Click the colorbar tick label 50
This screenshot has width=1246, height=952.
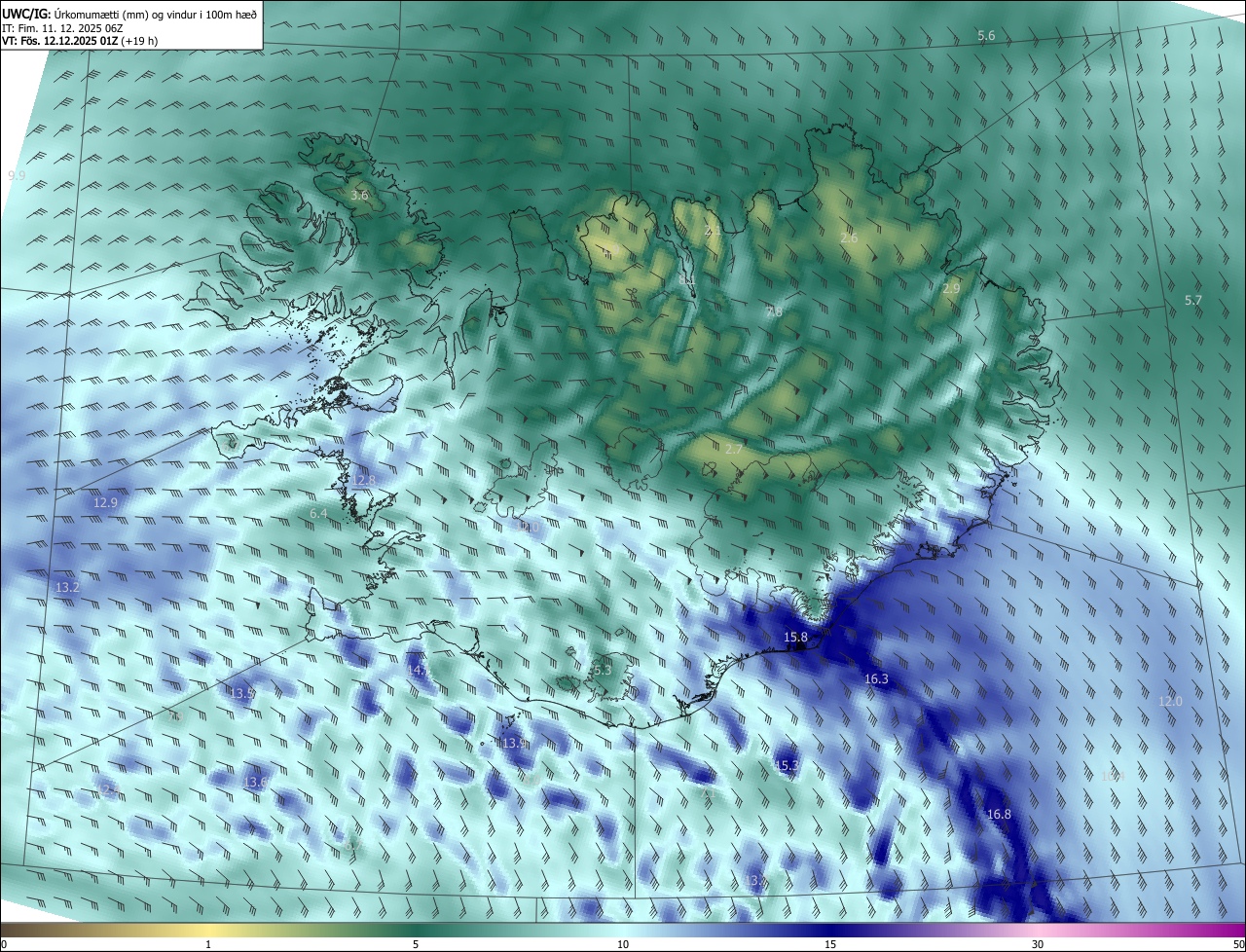1238,945
